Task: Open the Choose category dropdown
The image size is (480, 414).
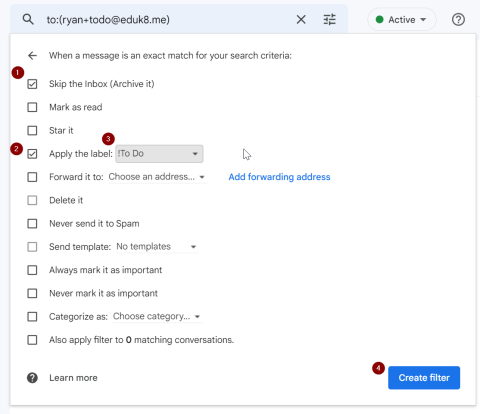Action: pyautogui.click(x=157, y=316)
